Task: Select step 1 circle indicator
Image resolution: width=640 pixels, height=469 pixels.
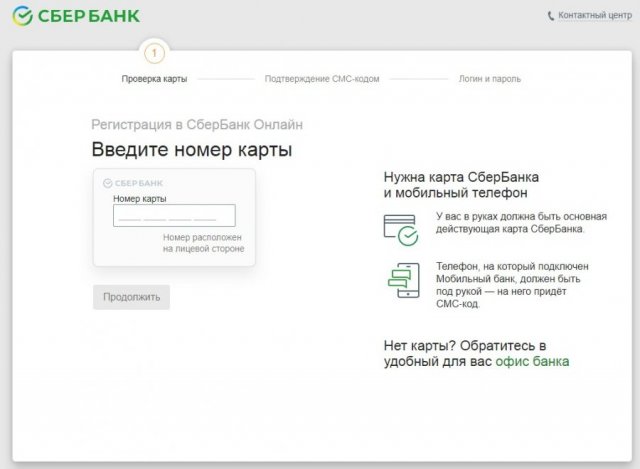Action: pyautogui.click(x=154, y=53)
